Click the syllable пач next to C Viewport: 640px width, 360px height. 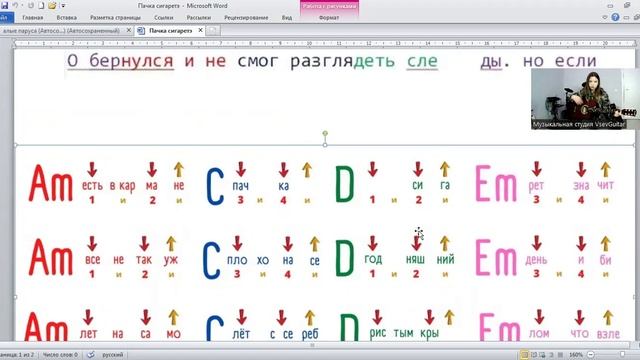point(240,186)
